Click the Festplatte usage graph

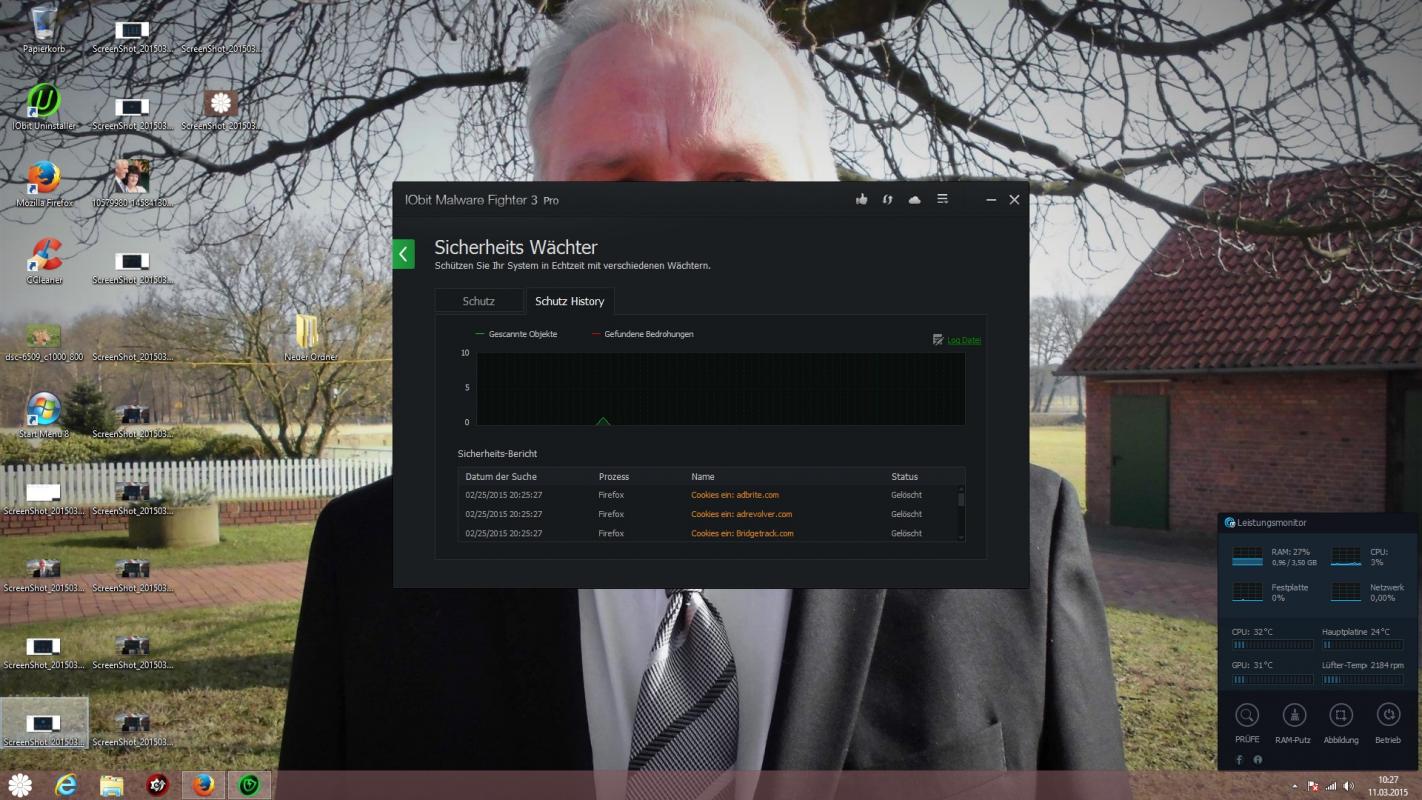[x=1247, y=592]
